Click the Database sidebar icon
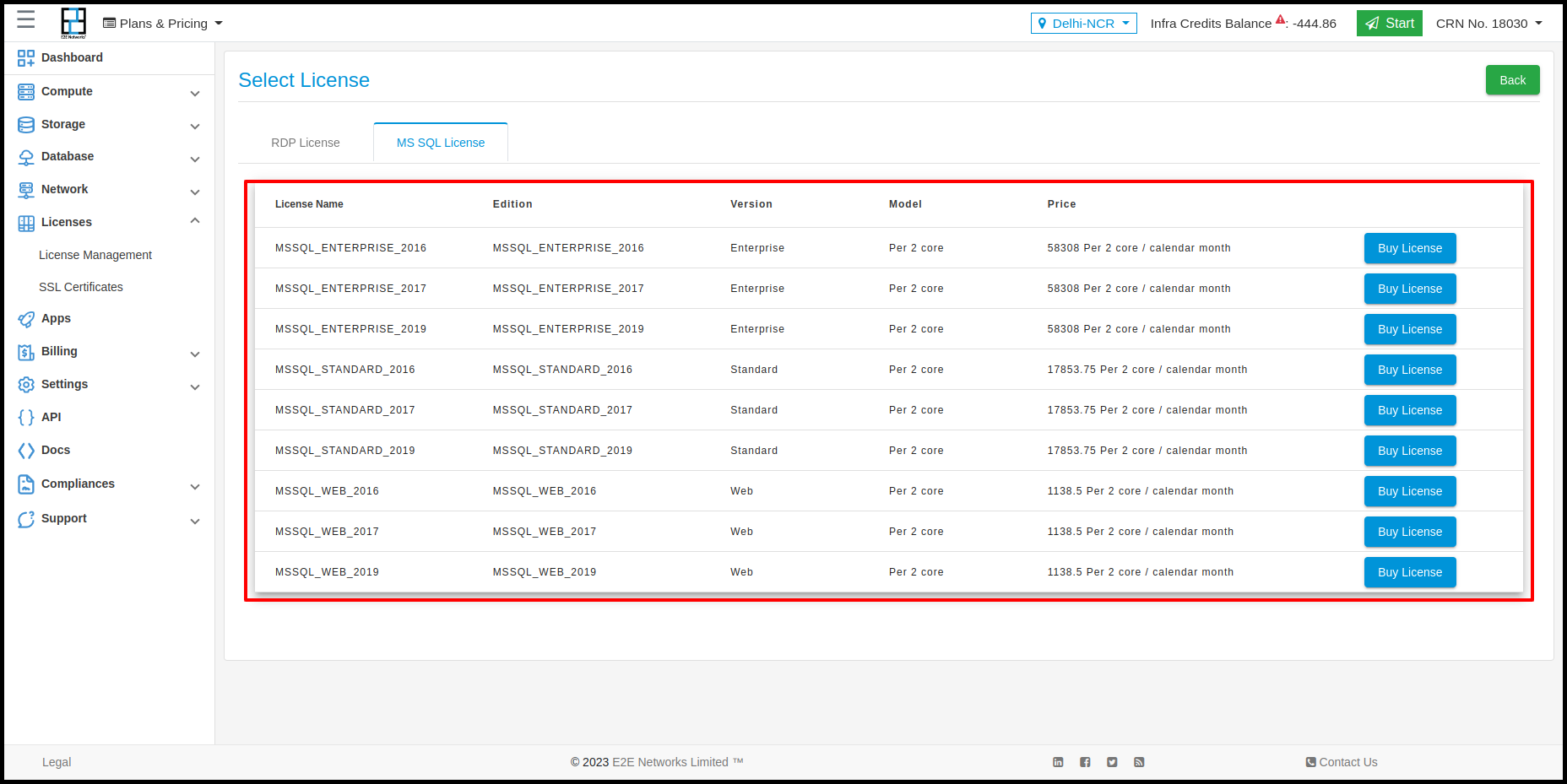Viewport: 1567px width, 784px height. [x=26, y=157]
